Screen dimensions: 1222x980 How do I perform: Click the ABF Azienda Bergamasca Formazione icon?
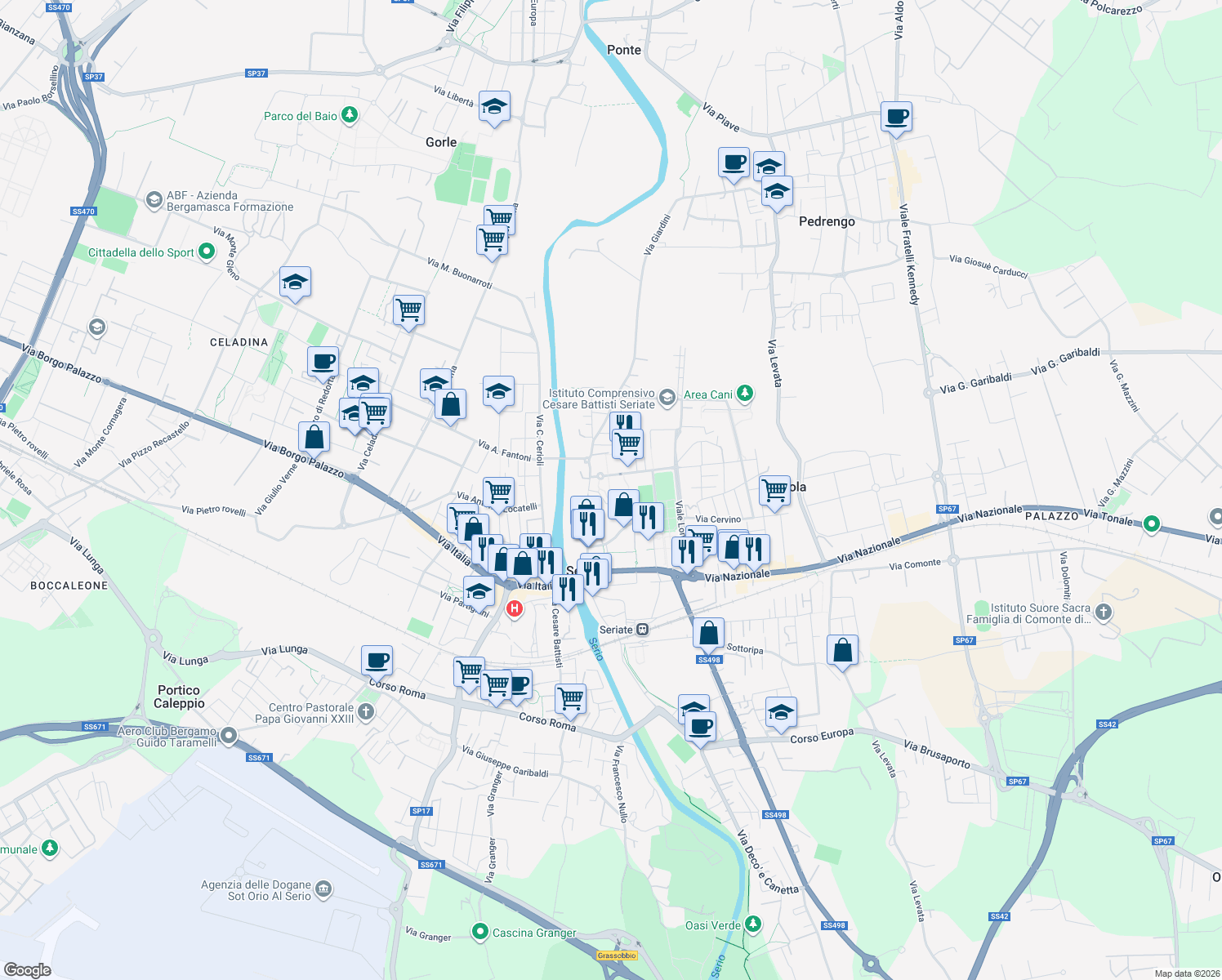154,200
